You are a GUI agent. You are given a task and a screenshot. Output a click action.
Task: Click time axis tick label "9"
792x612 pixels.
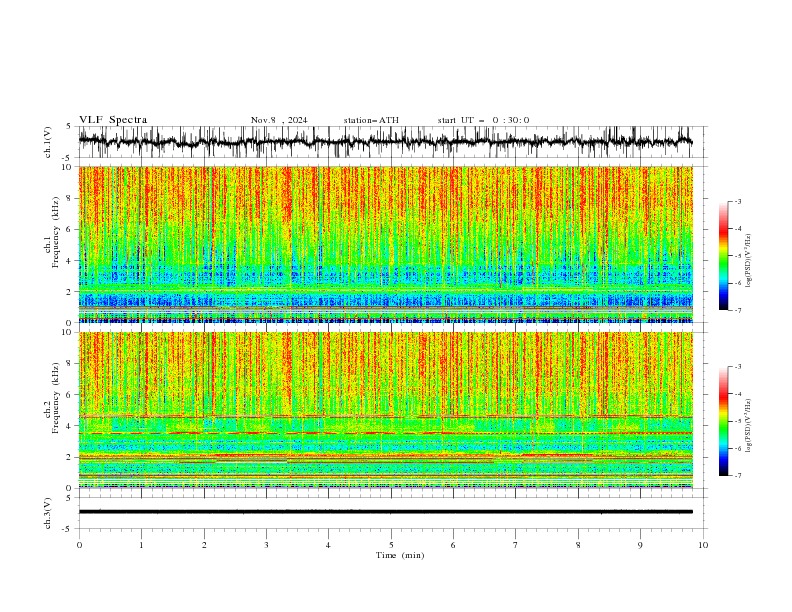[640, 545]
